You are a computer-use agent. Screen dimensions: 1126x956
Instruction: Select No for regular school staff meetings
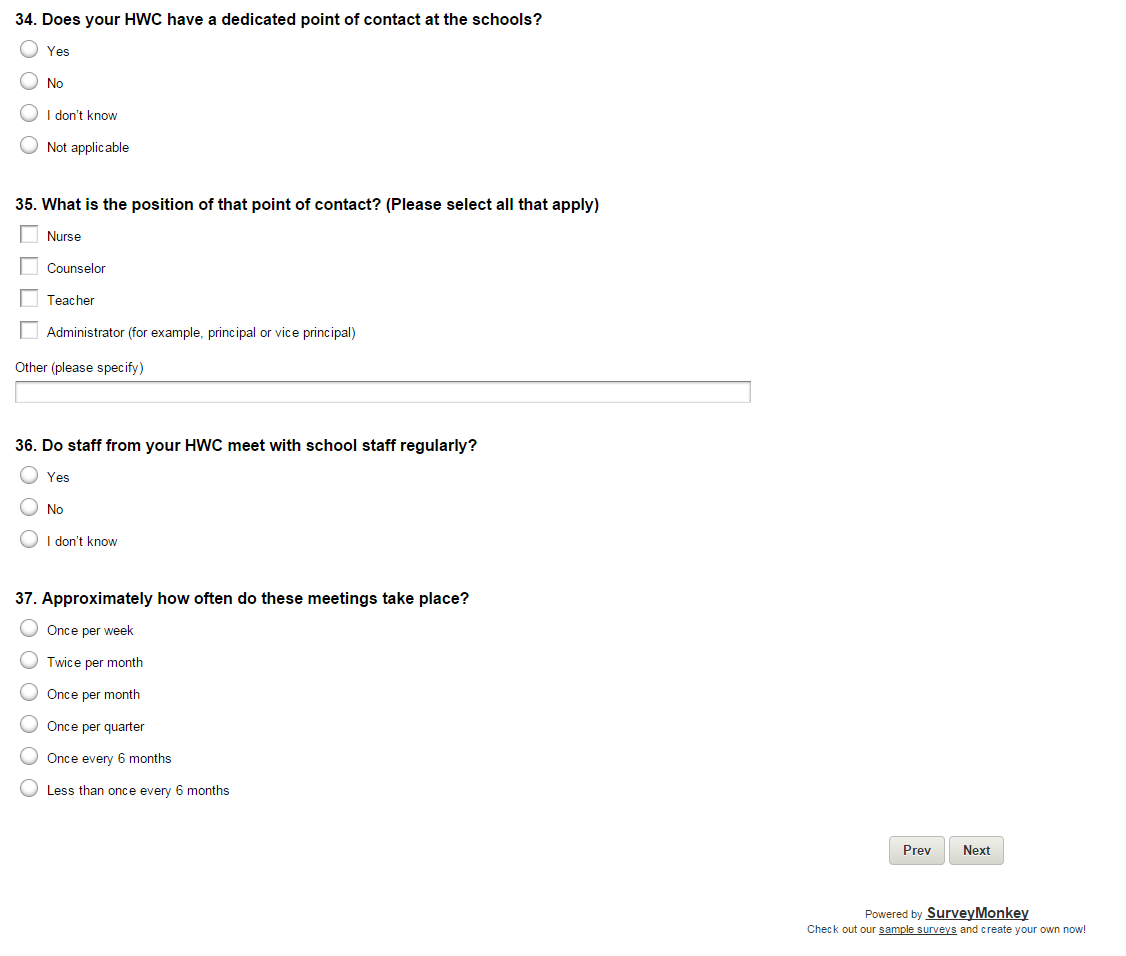click(29, 508)
